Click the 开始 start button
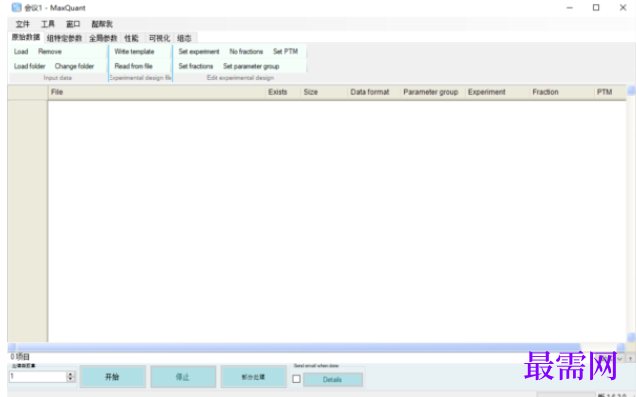636x397 pixels. [112, 377]
